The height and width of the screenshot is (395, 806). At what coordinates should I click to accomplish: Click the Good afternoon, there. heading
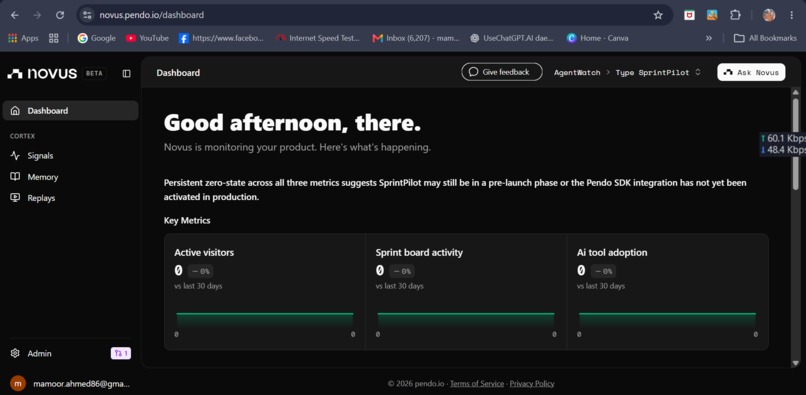(x=292, y=123)
